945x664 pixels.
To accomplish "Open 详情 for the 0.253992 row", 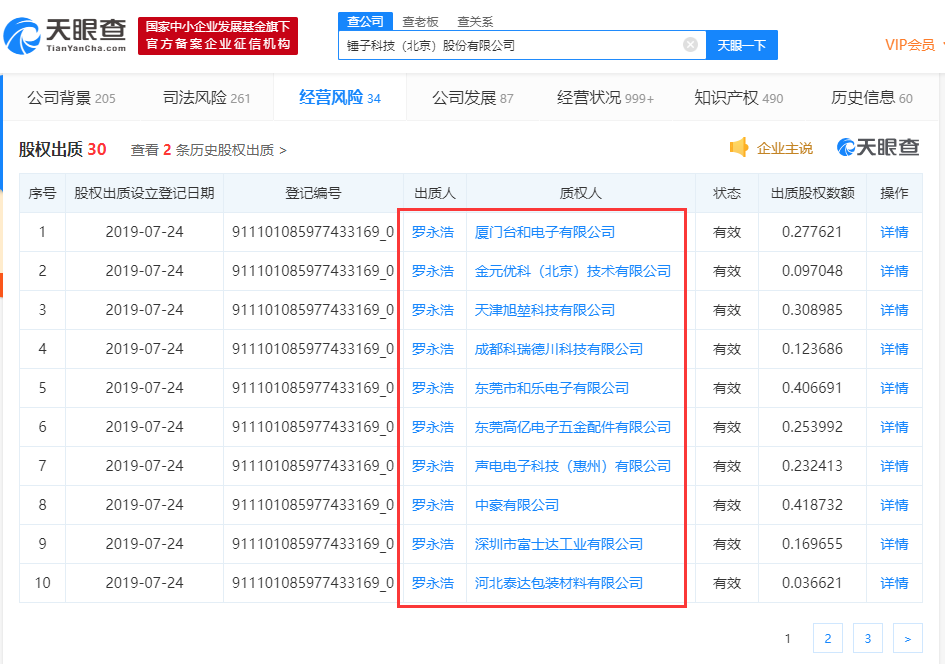I will 894,427.
